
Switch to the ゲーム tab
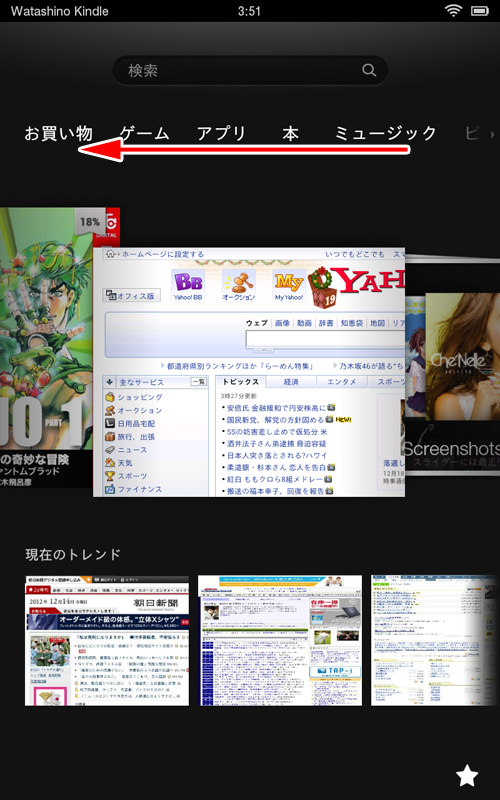144,133
